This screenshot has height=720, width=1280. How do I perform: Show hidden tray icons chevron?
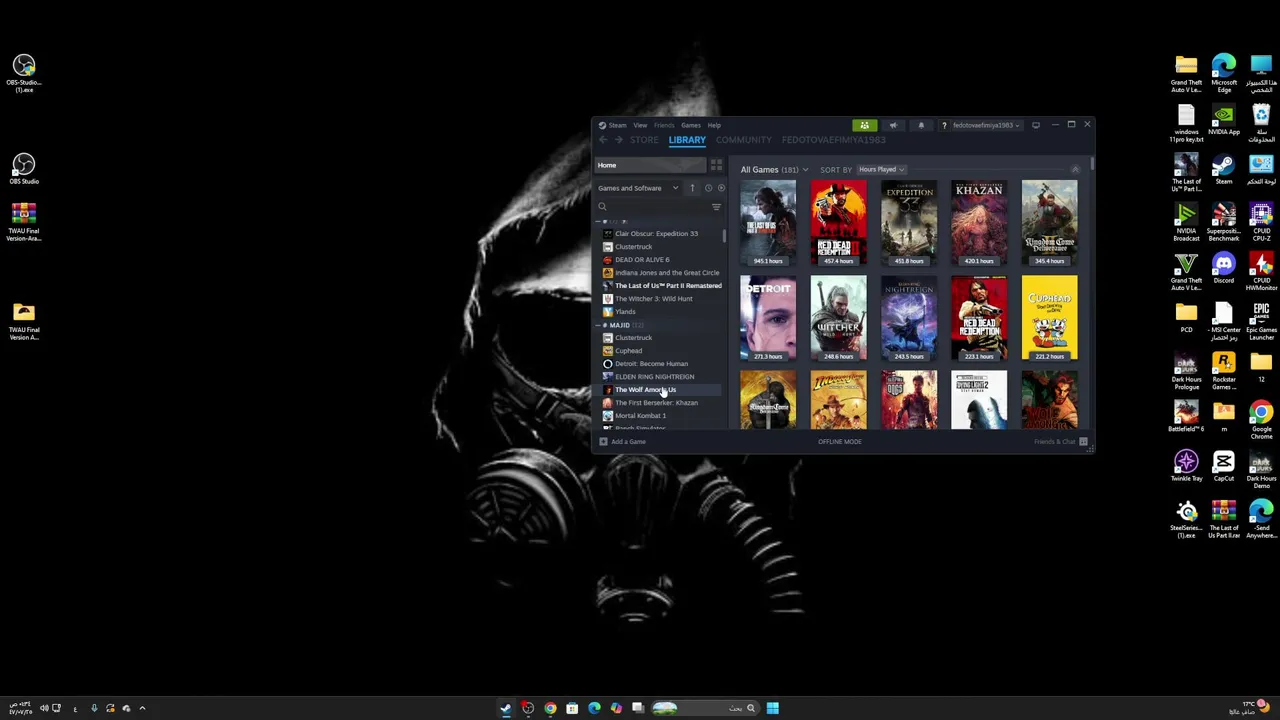click(142, 708)
